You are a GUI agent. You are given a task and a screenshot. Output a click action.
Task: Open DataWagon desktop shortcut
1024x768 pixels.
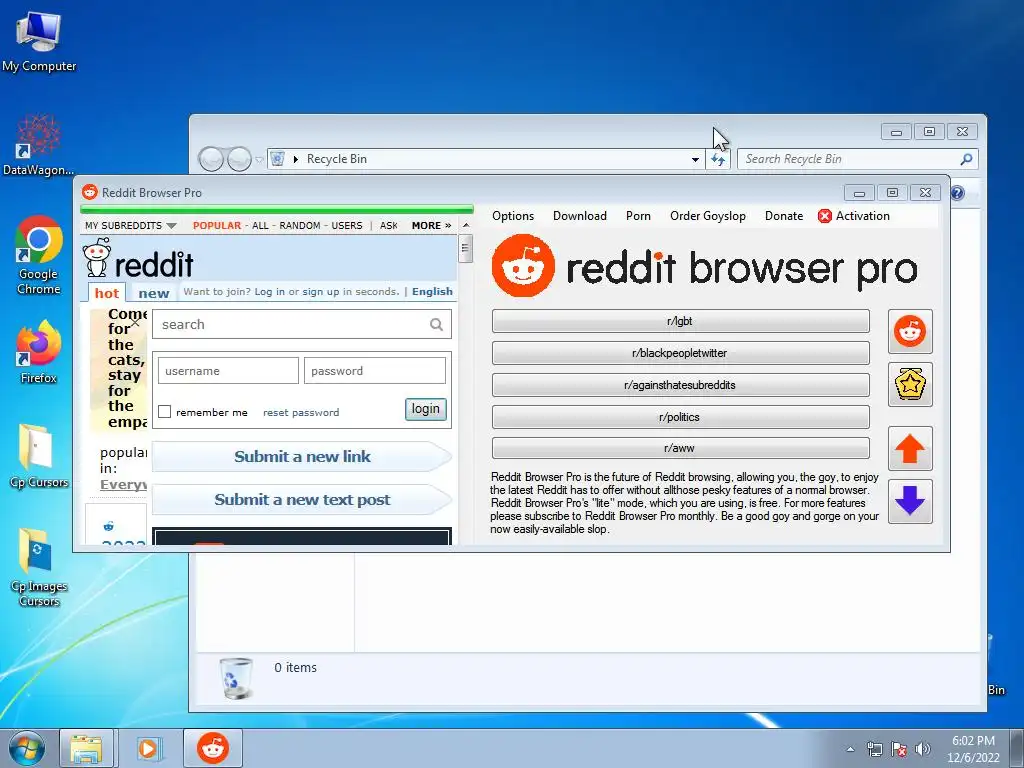[x=39, y=145]
